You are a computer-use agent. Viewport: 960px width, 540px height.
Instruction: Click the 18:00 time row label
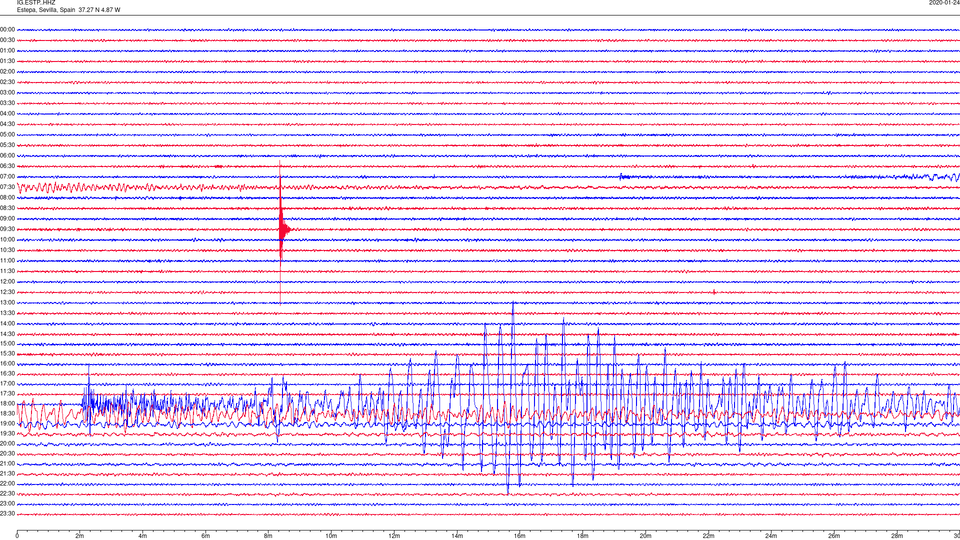[x=7, y=404]
